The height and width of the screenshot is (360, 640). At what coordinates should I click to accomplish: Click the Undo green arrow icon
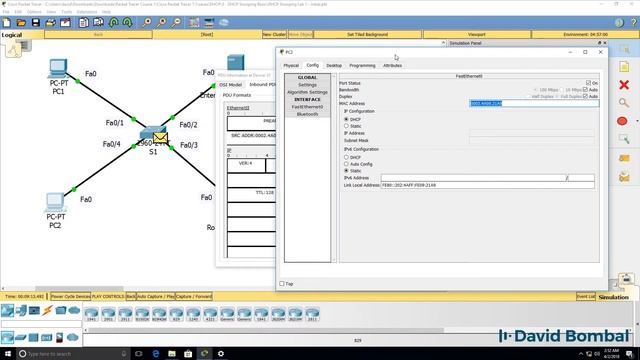tap(113, 22)
